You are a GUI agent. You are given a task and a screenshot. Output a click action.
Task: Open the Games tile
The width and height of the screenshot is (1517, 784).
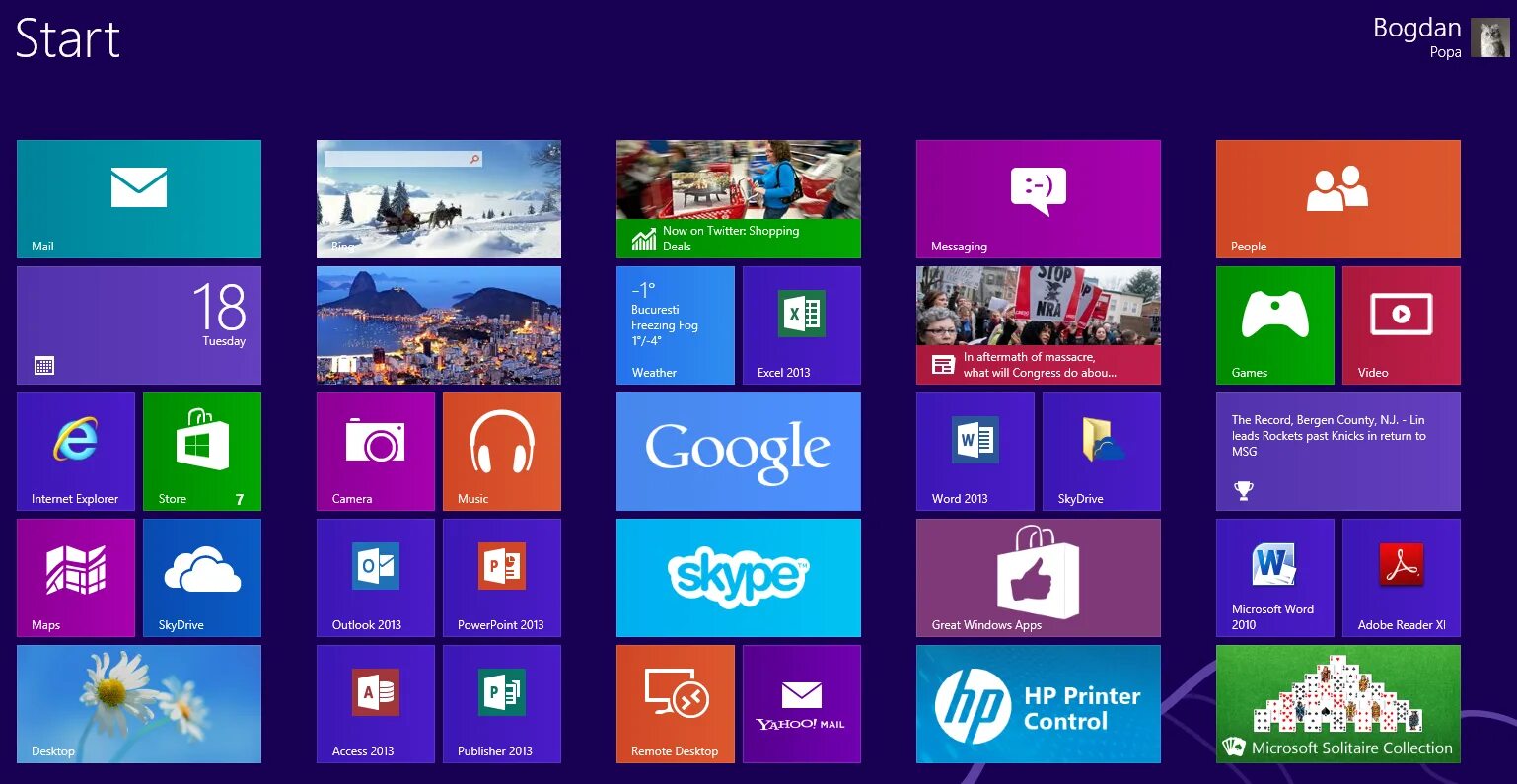point(1275,325)
